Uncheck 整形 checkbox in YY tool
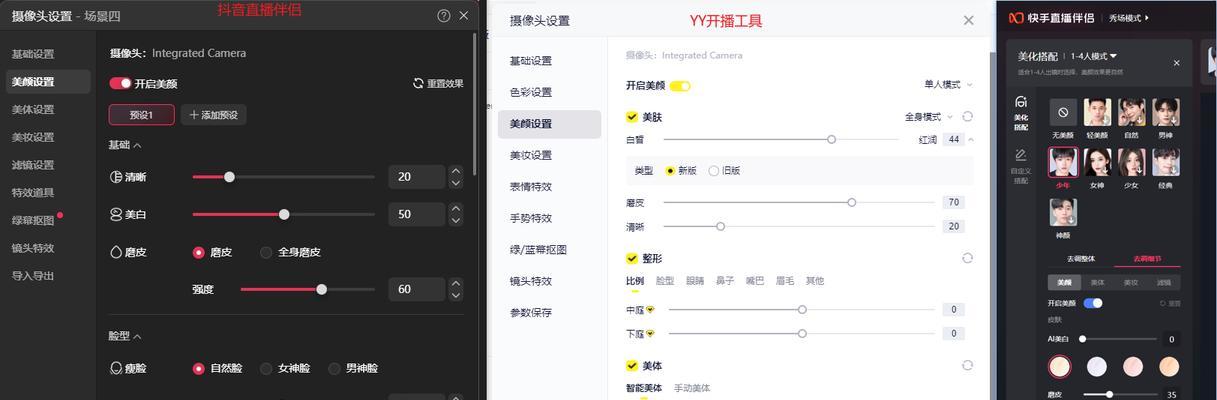Screen dimensions: 1217x400 [632, 258]
